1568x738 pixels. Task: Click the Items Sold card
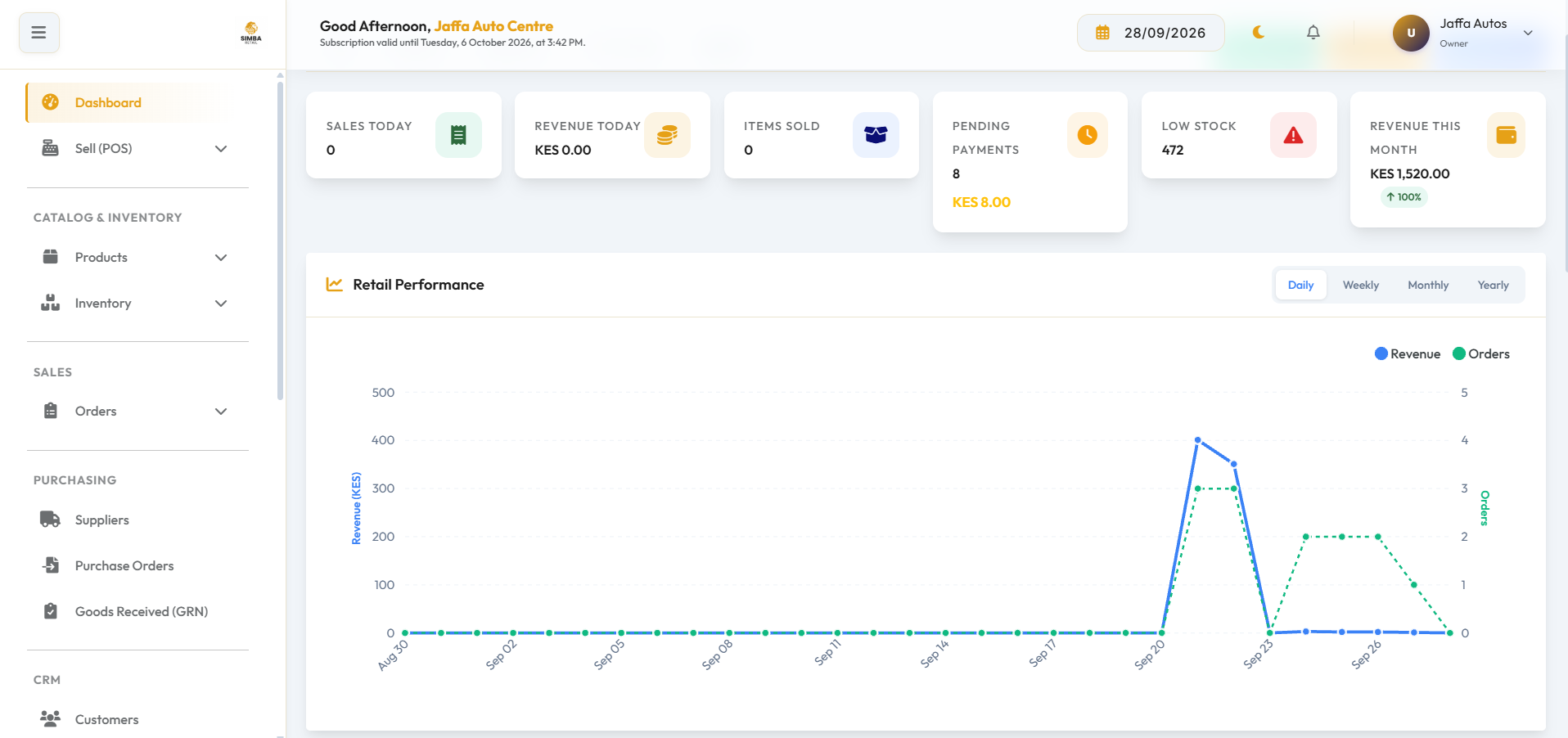click(x=821, y=135)
